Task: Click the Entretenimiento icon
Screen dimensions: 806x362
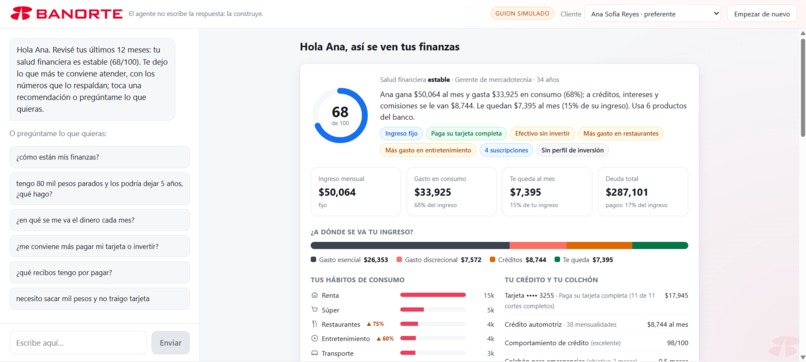Action: tap(315, 339)
